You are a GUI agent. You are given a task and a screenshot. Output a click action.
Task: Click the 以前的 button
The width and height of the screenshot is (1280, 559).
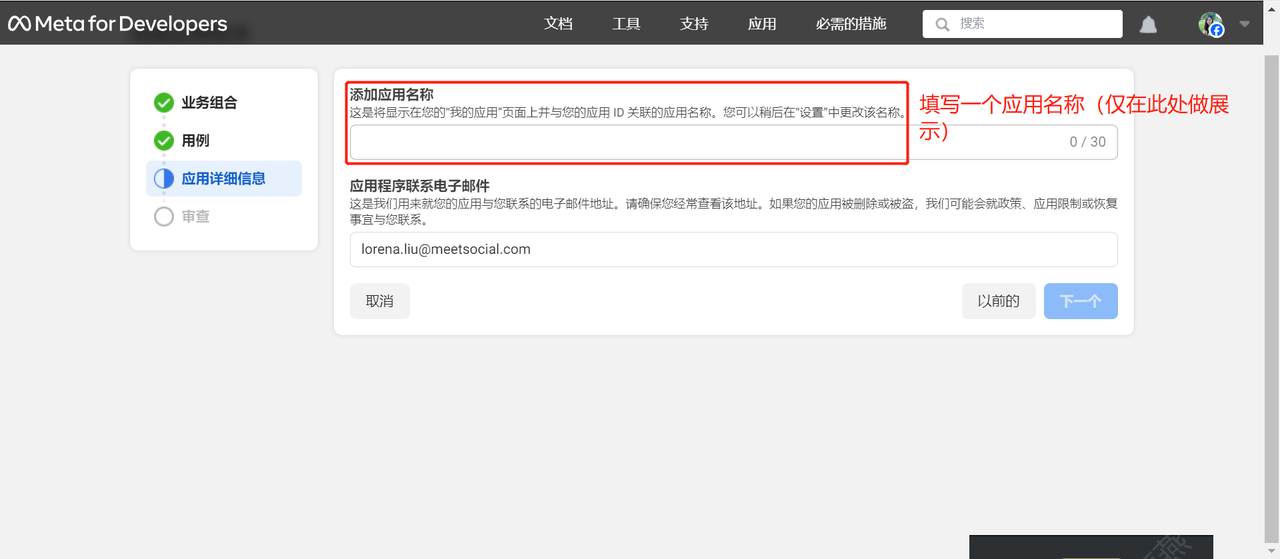pos(998,301)
